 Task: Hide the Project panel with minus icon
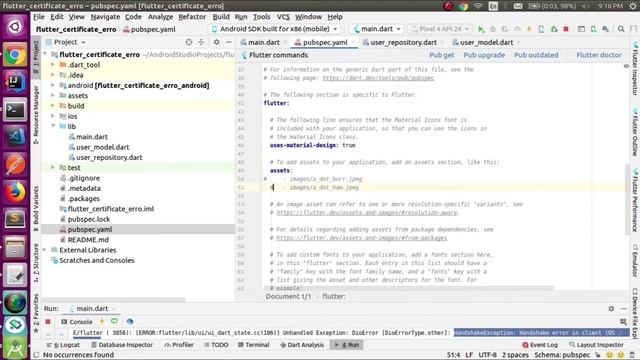pos(229,42)
